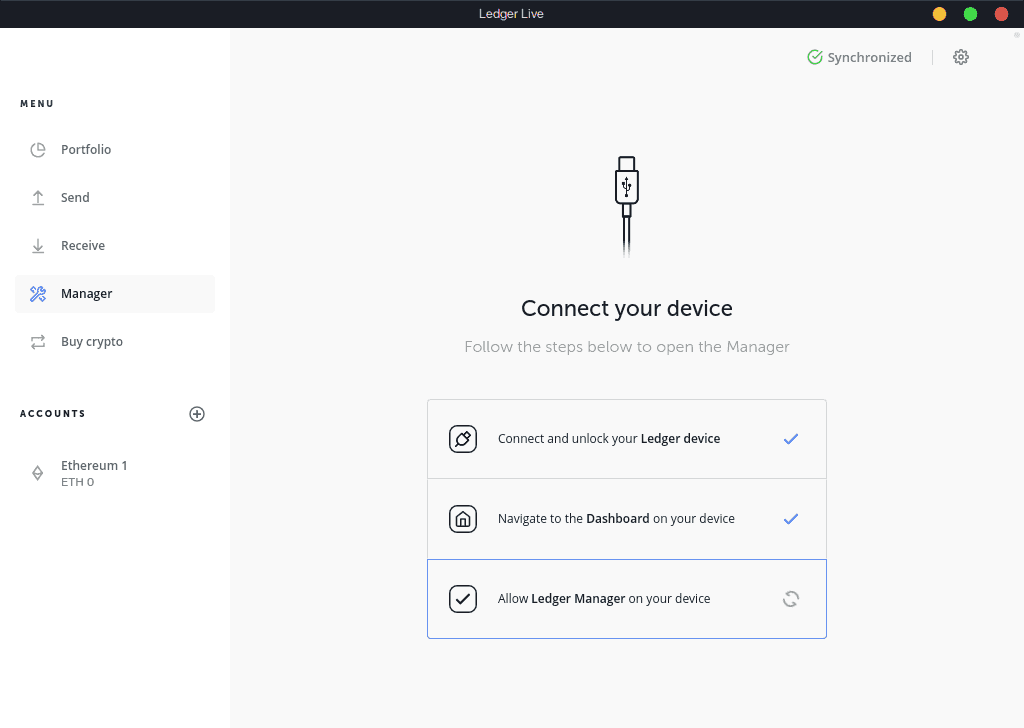Open the Buy crypto menu item
Screen dimensions: 1024x728
click(x=115, y=341)
